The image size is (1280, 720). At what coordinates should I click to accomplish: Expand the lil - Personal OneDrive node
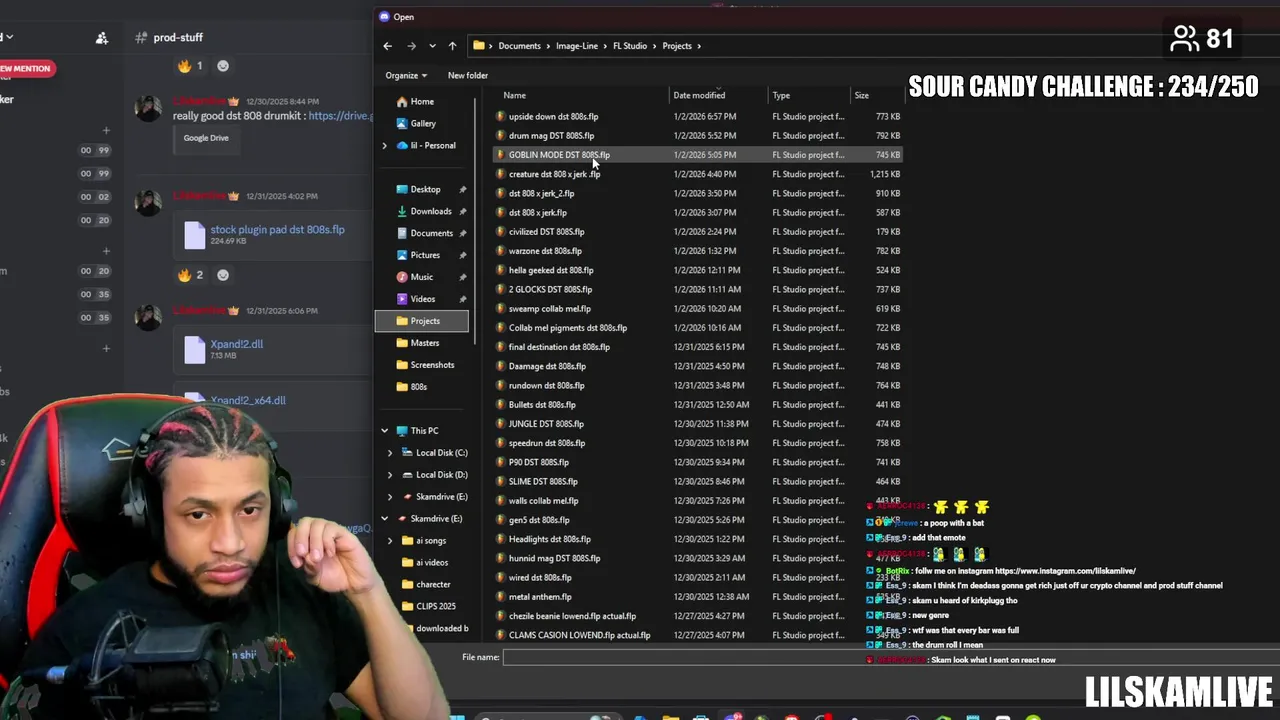pos(385,145)
